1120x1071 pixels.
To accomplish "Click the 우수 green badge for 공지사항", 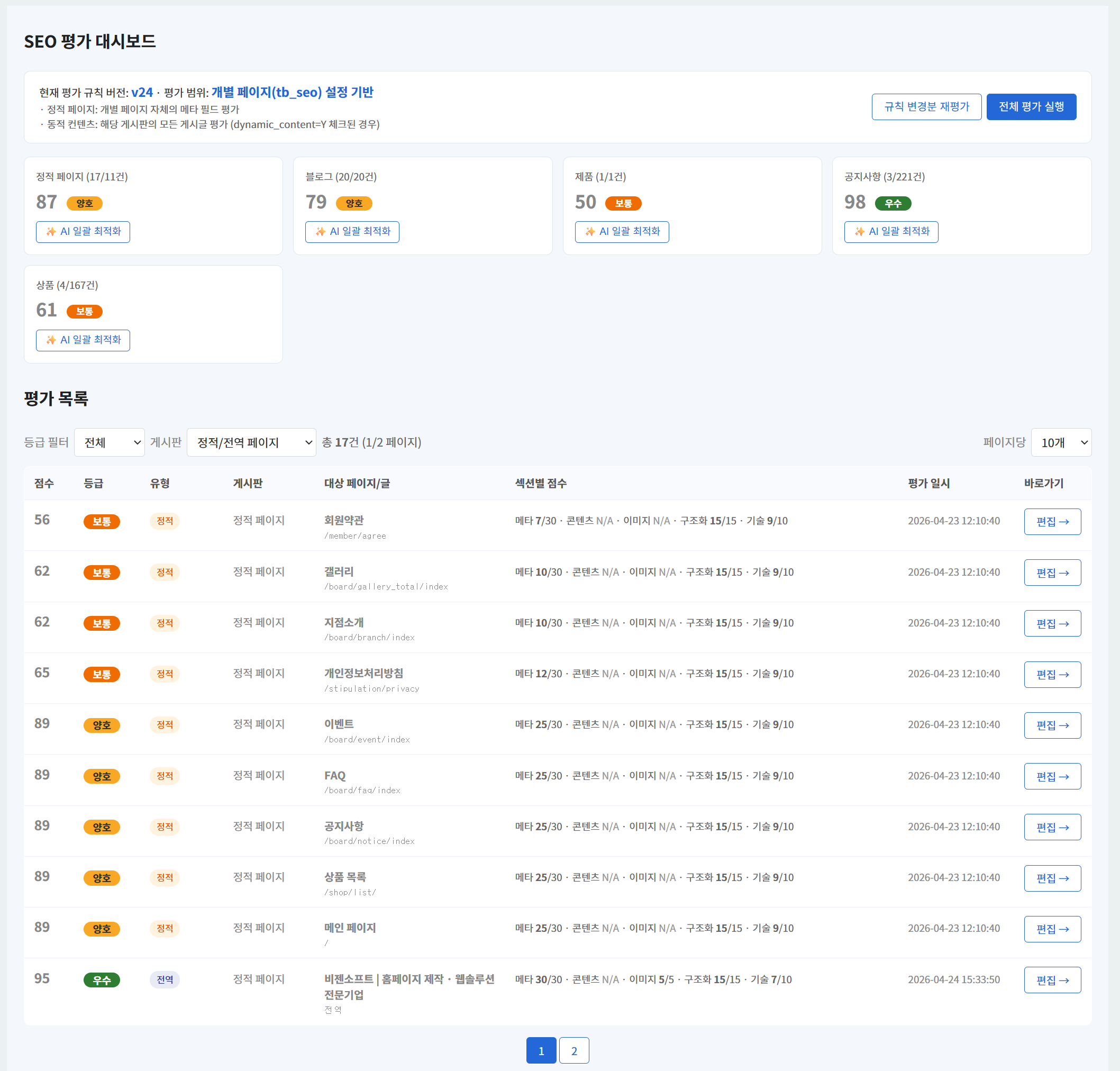I will coord(893,204).
